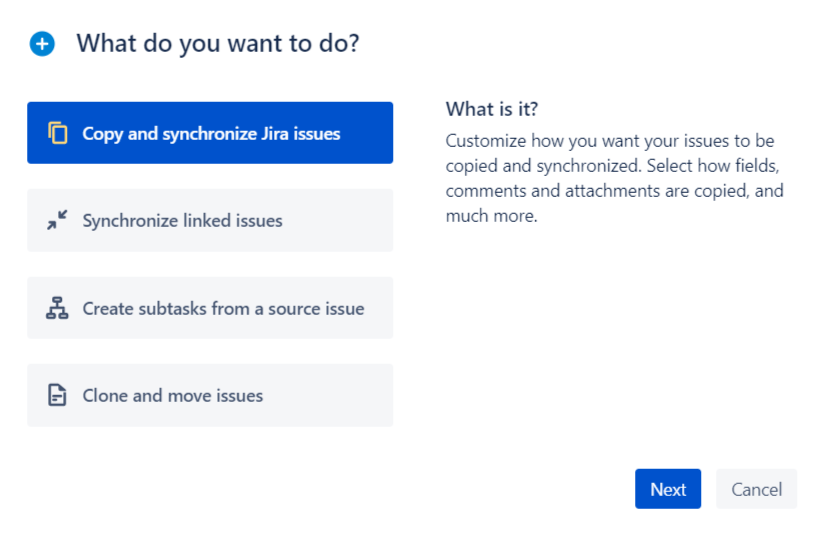Click the inward arrows synchronize icon
The height and width of the screenshot is (535, 832).
pyautogui.click(x=58, y=221)
